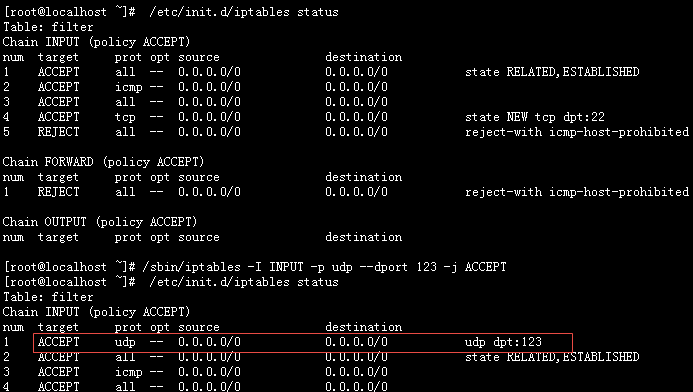Click 'reject-with icmp-host-prohibited' in FORWARD chain

pyautogui.click(x=577, y=192)
